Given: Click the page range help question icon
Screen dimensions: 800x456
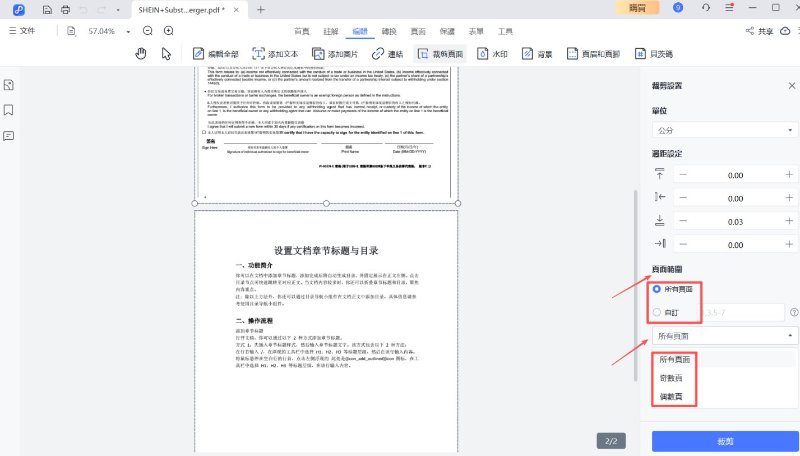Looking at the screenshot, I should (x=794, y=312).
